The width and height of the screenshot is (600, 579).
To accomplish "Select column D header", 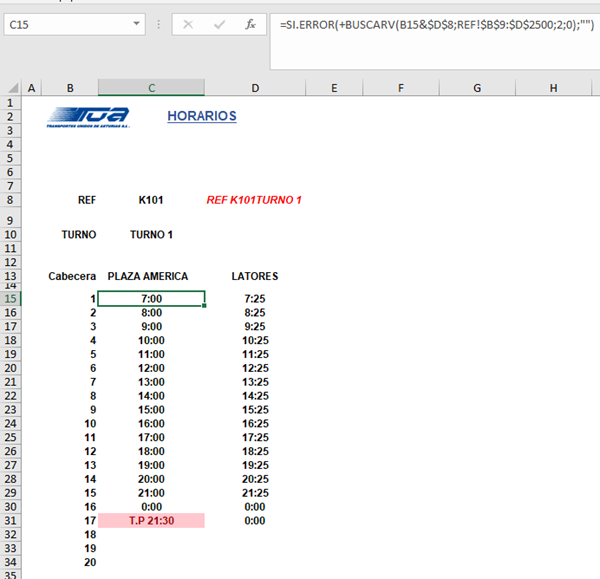I will pyautogui.click(x=255, y=89).
